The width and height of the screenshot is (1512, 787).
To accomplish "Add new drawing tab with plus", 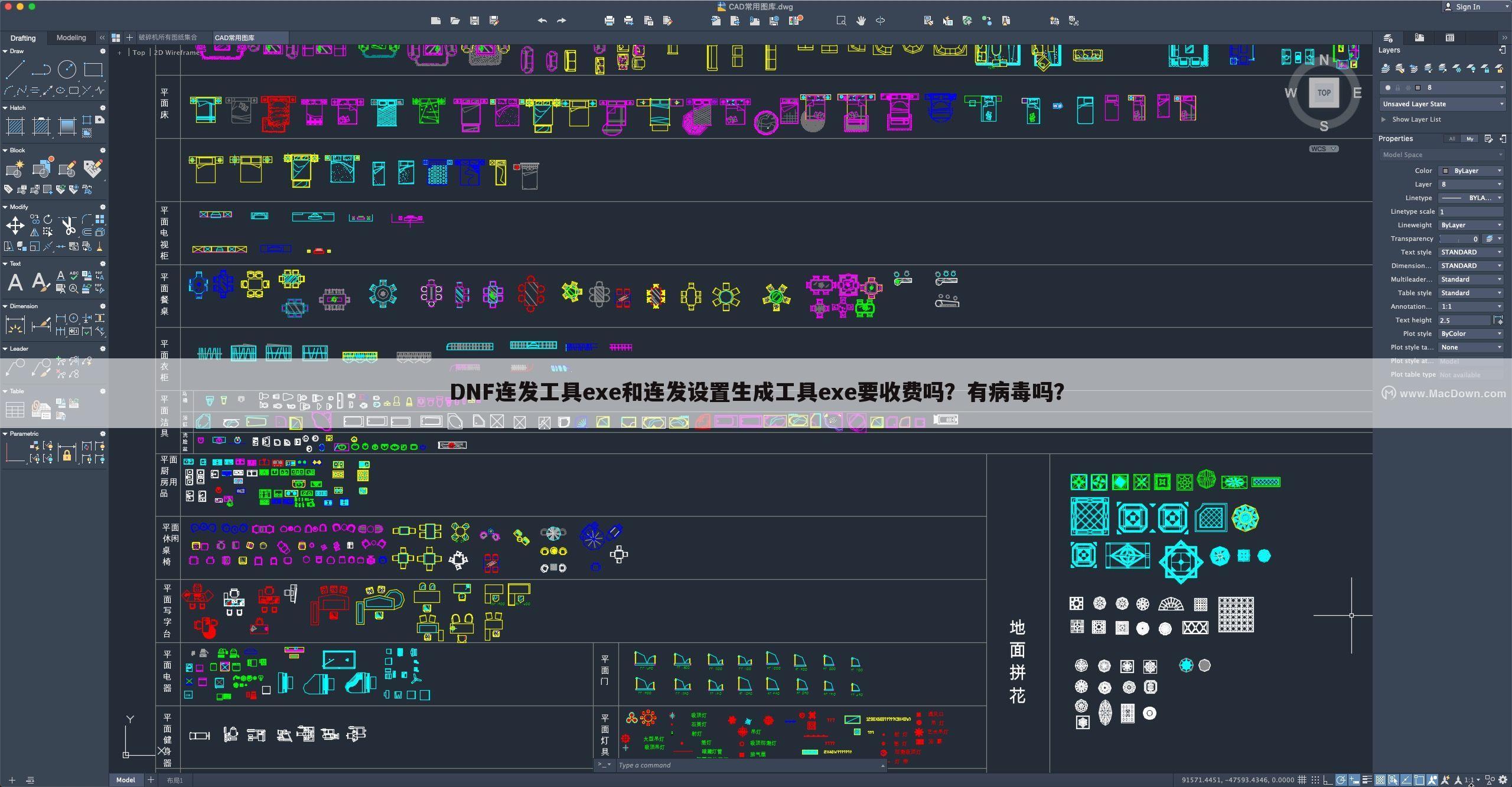I will click(129, 38).
